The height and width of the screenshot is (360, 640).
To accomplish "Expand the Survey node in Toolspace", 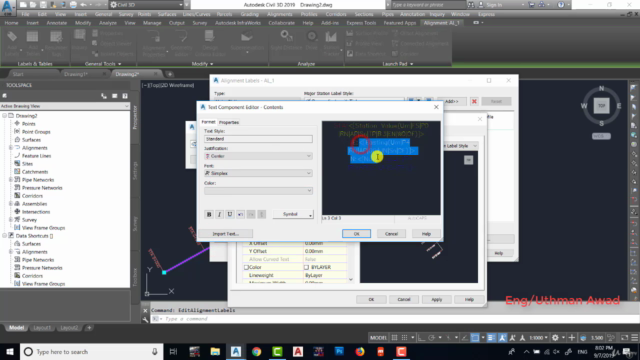I will click(x=11, y=220).
